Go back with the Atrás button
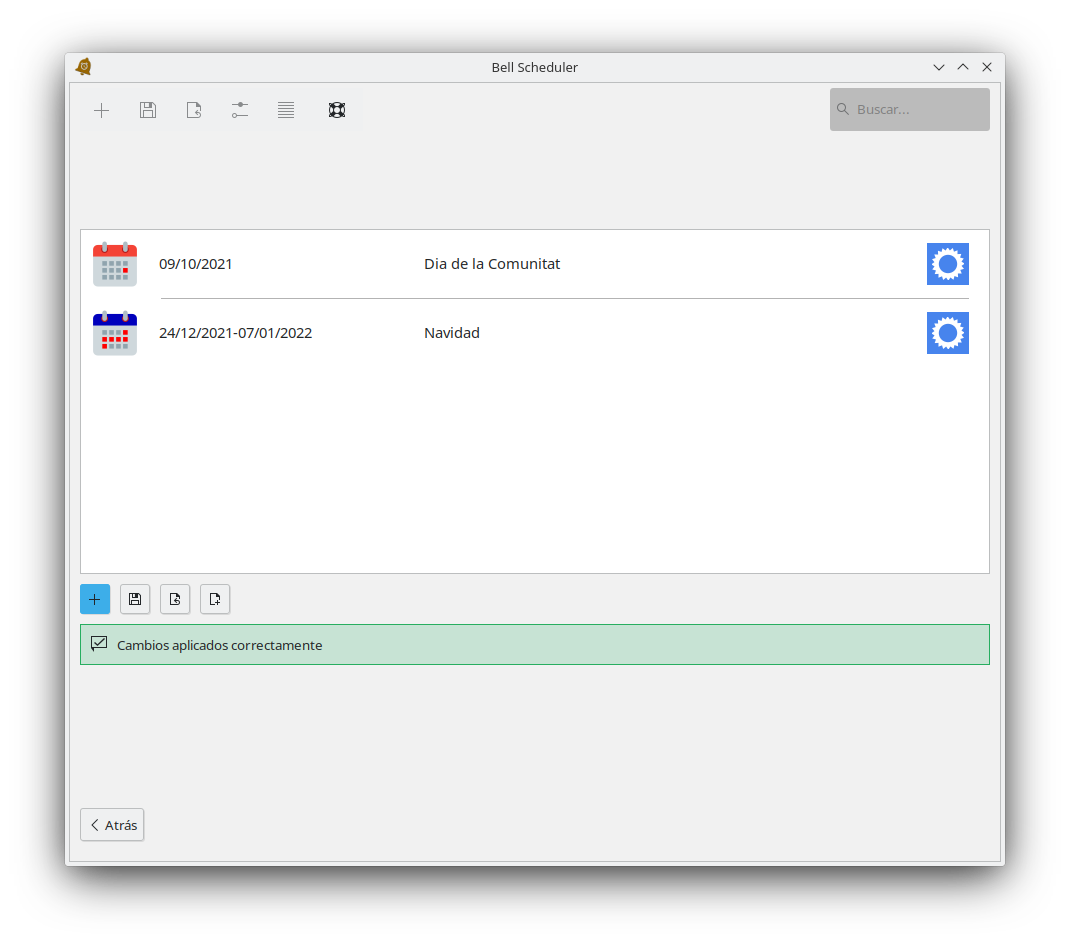This screenshot has width=1070, height=943. coord(112,825)
